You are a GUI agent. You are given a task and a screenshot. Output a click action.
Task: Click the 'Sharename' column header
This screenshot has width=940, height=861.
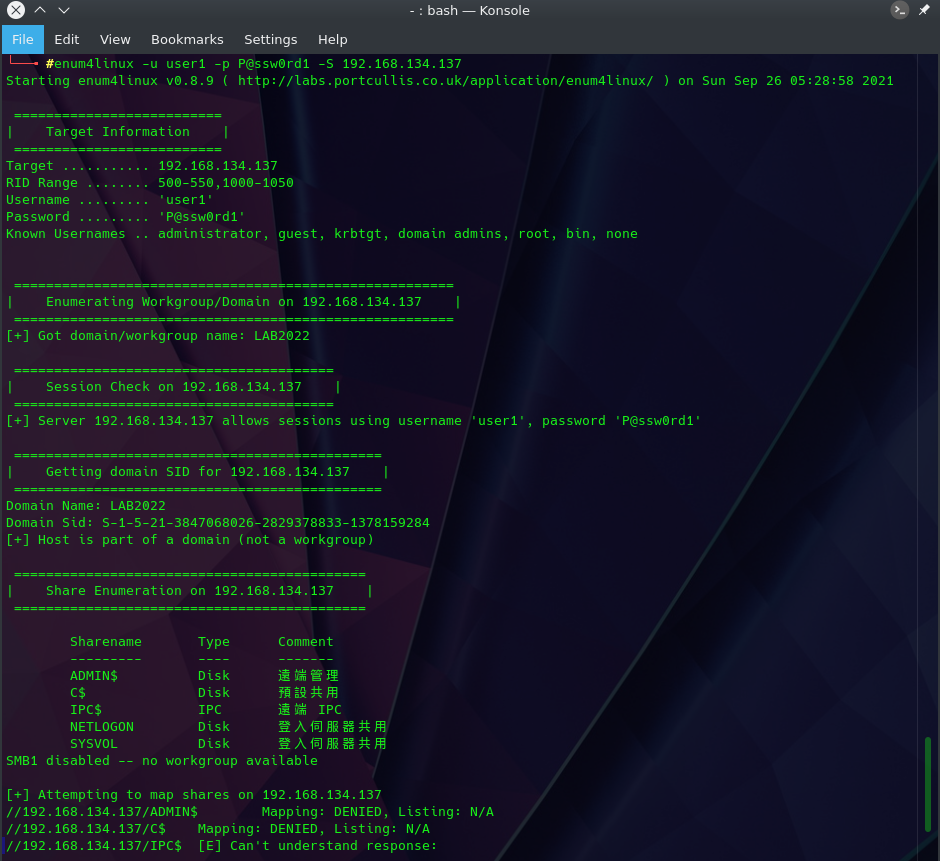[106, 641]
